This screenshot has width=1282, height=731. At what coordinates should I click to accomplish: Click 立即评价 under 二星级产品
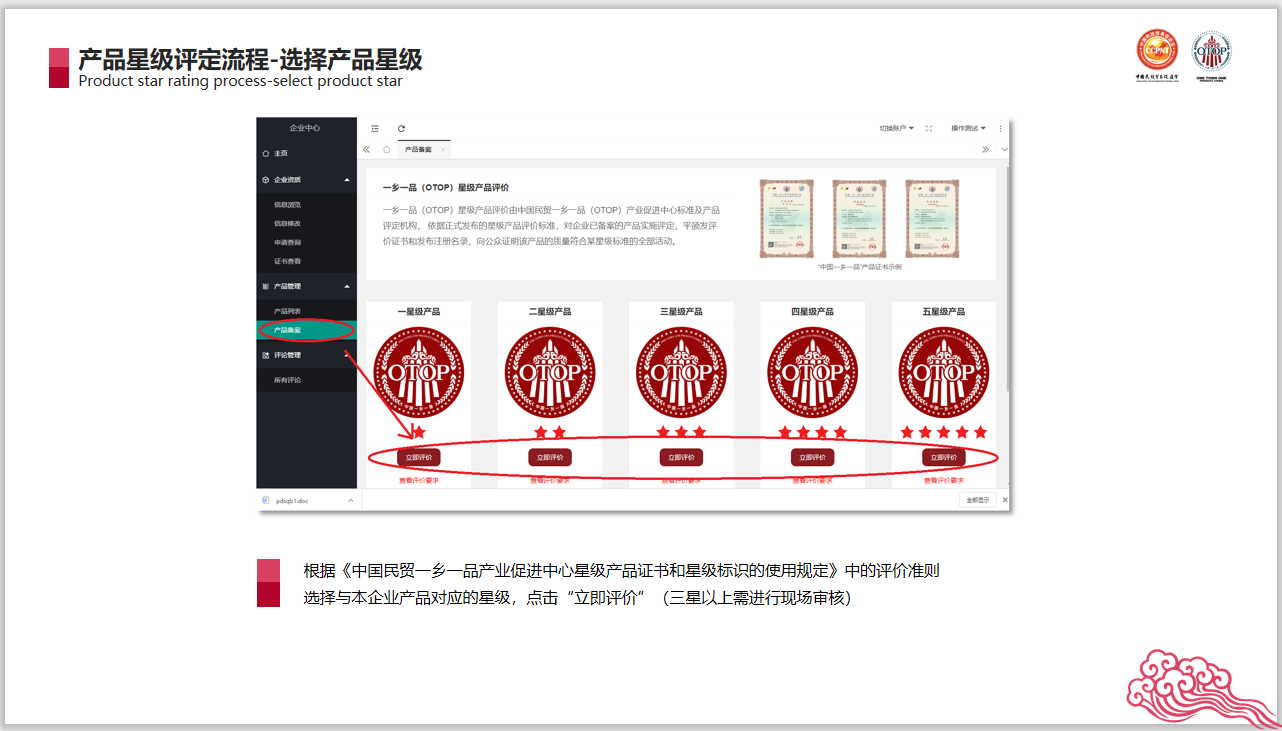point(550,457)
